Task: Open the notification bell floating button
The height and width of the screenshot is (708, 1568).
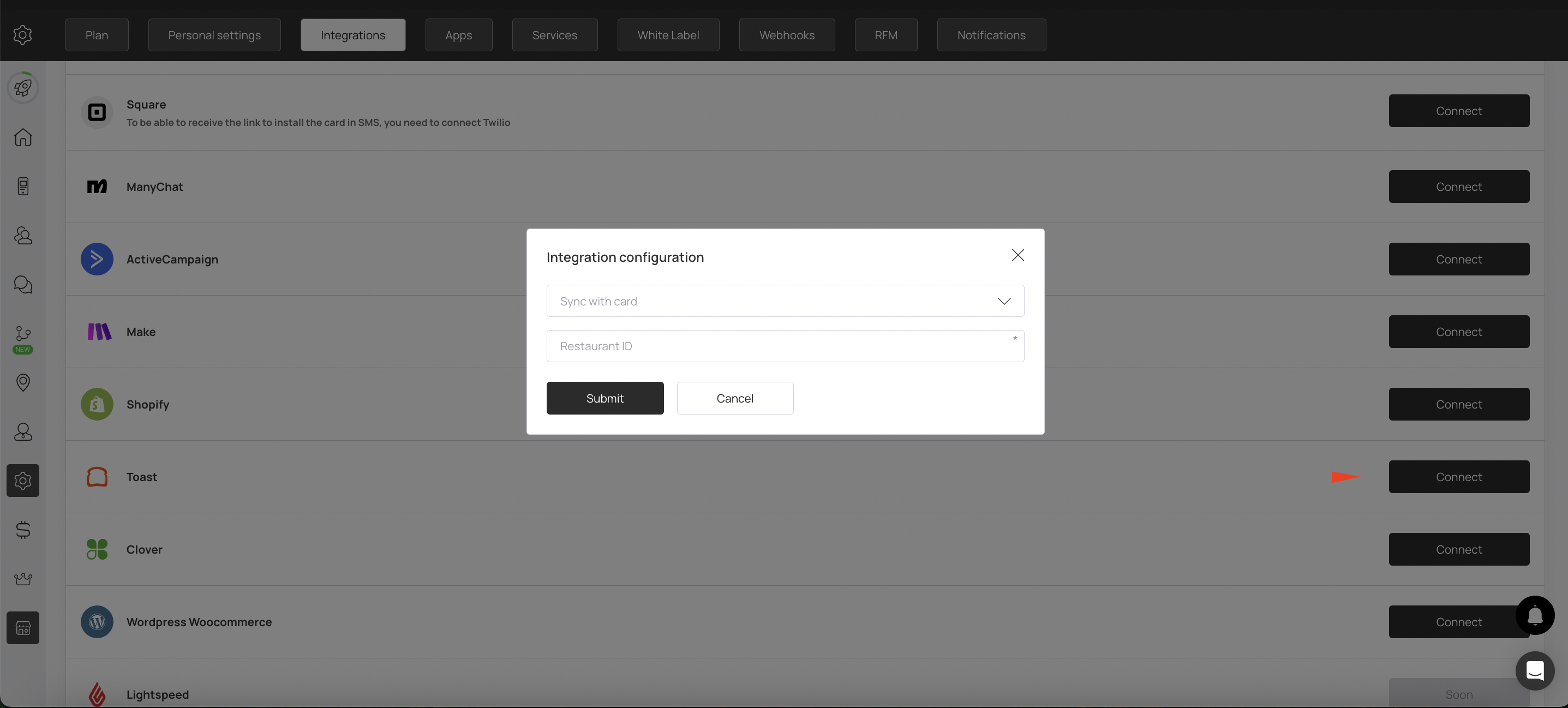Action: [1535, 615]
